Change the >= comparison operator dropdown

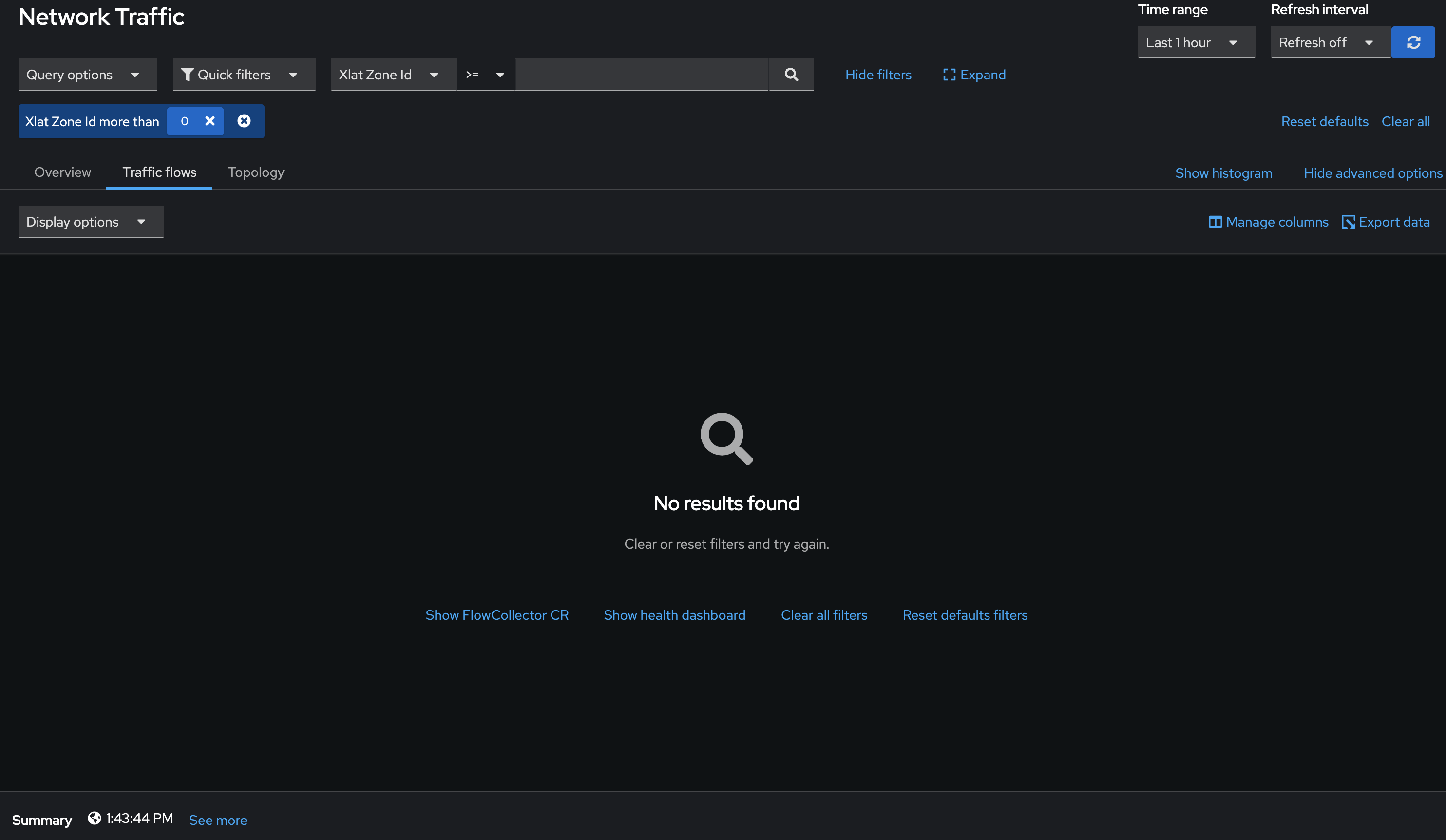click(485, 75)
